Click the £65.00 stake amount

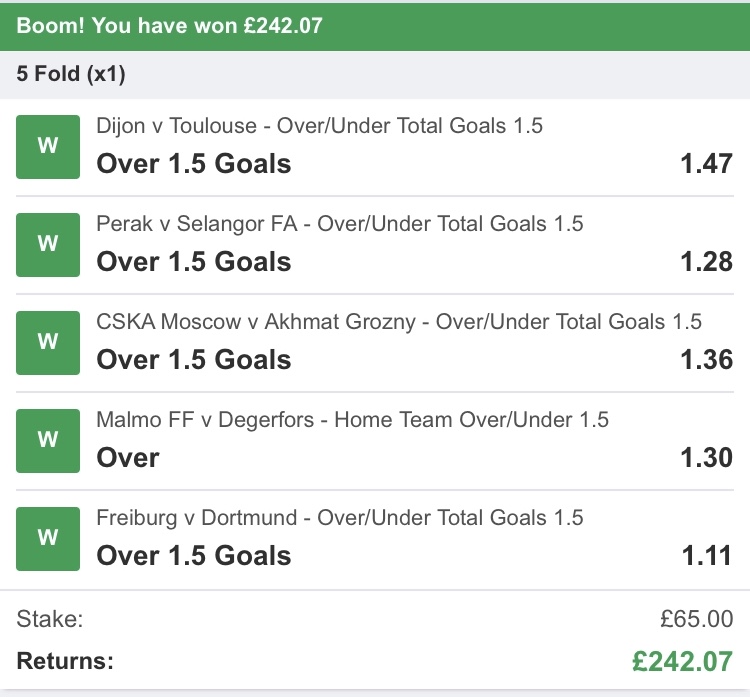click(696, 619)
